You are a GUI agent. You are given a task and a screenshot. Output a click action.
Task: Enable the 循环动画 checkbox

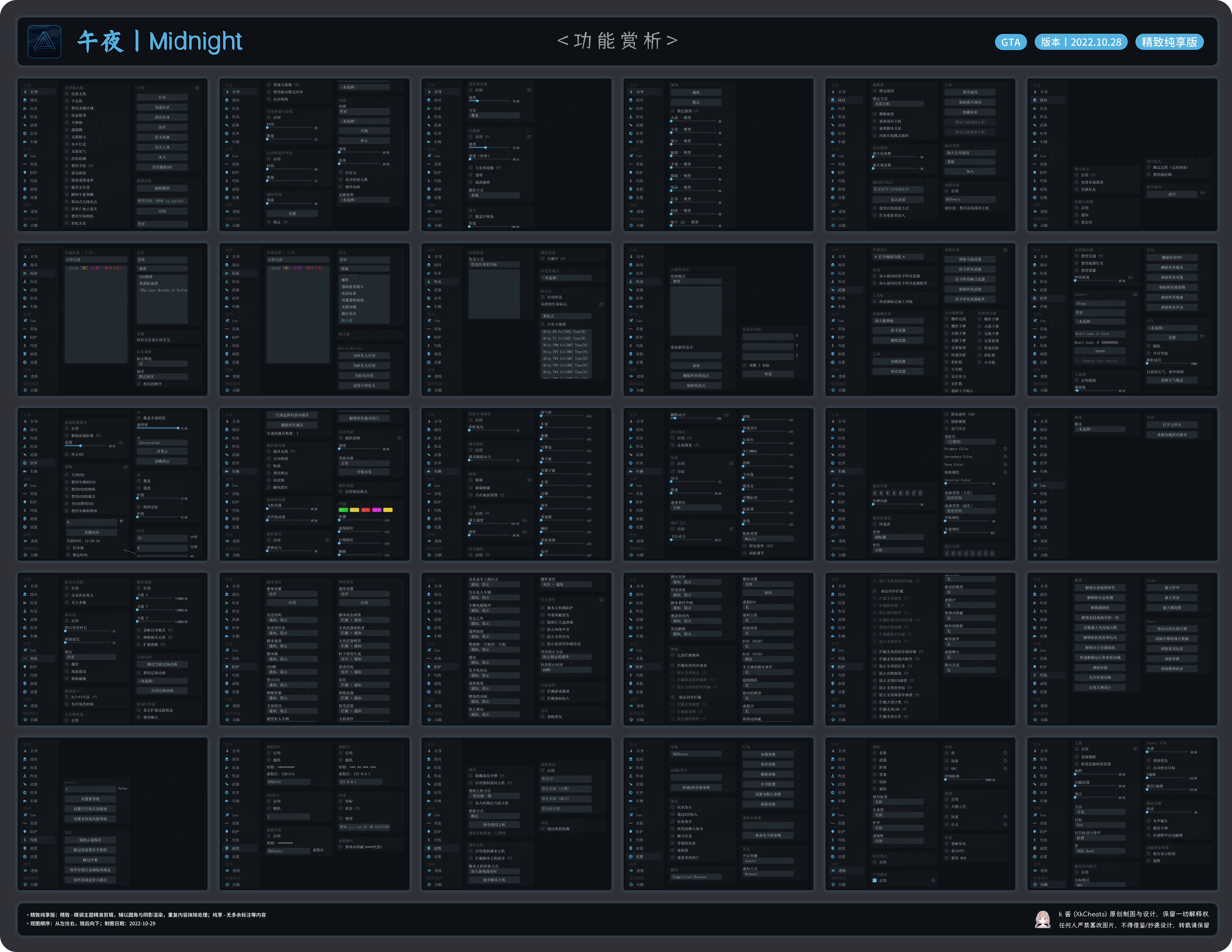[341, 187]
